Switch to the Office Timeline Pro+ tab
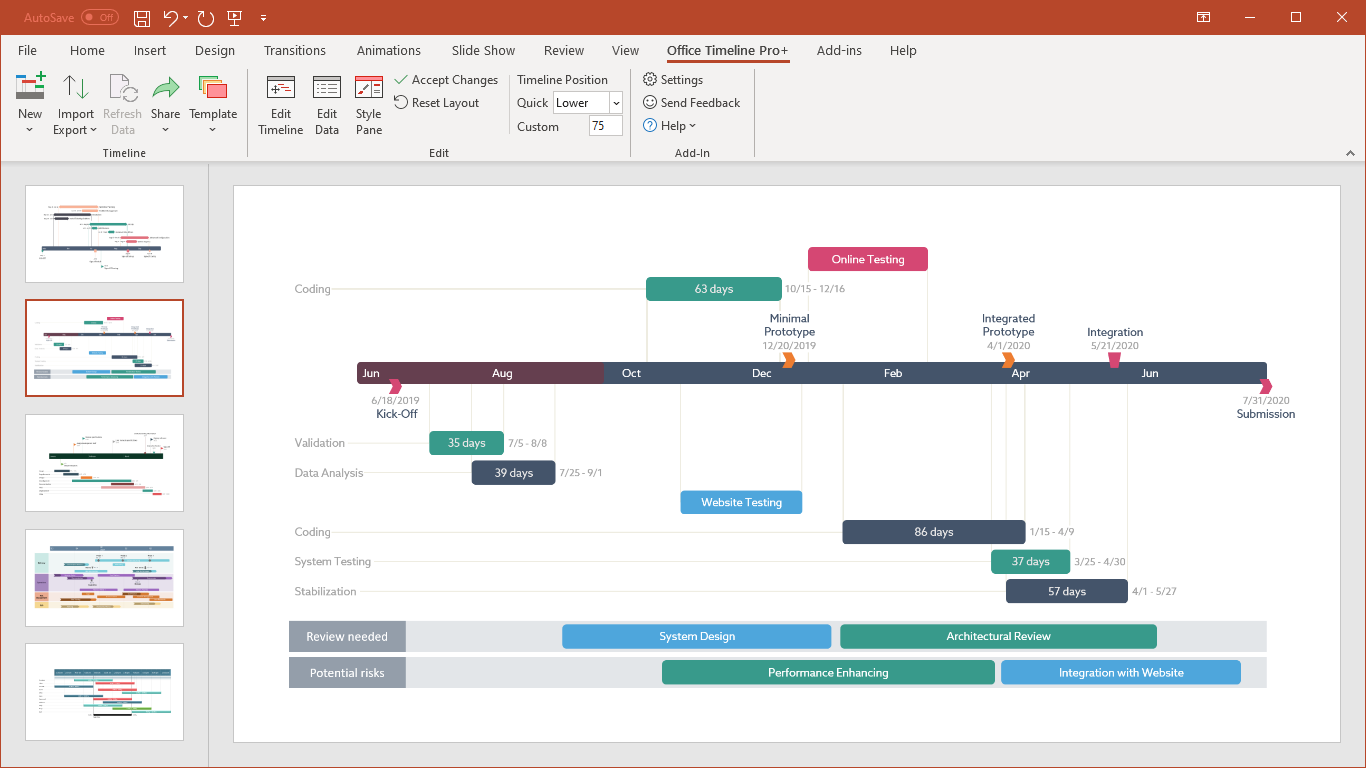The height and width of the screenshot is (768, 1366). click(727, 50)
